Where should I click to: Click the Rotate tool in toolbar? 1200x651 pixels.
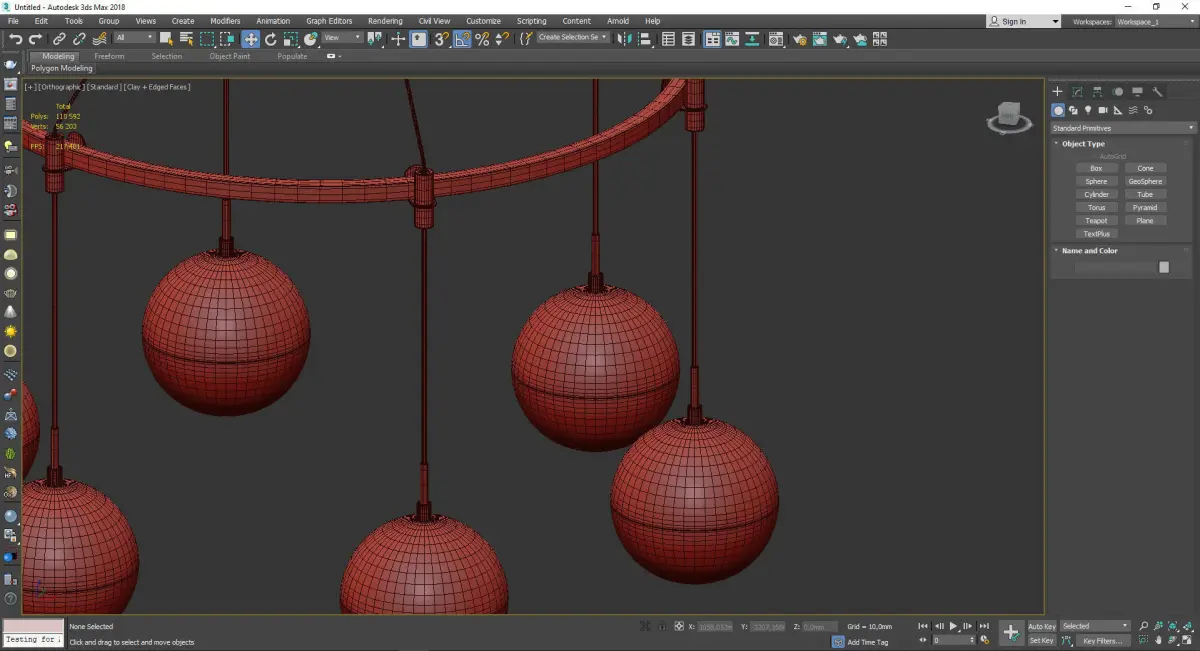[x=270, y=39]
